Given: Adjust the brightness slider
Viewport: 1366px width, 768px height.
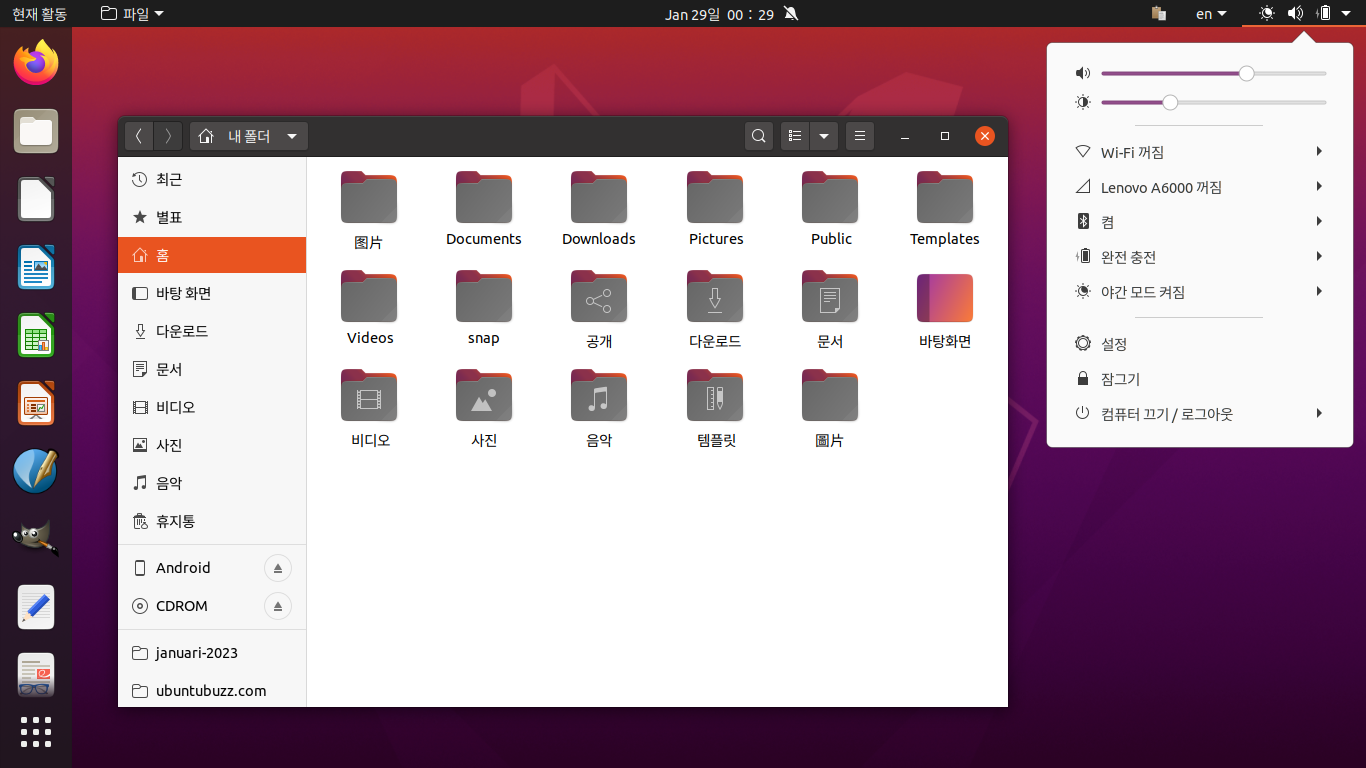Looking at the screenshot, I should pyautogui.click(x=1213, y=102).
